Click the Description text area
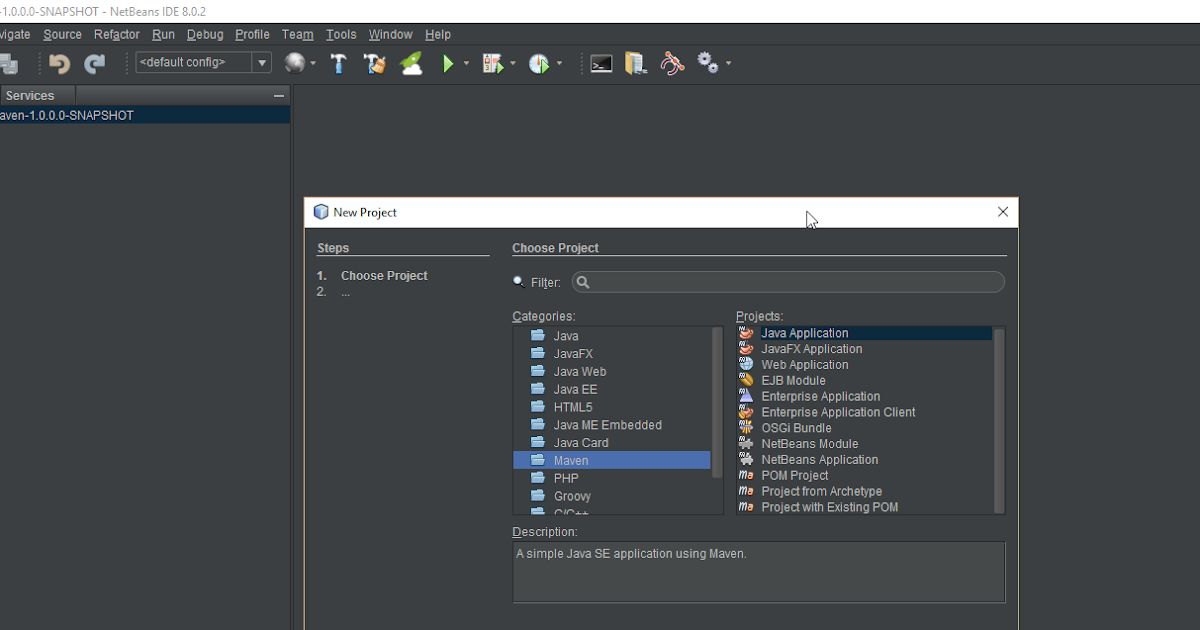 pyautogui.click(x=759, y=572)
